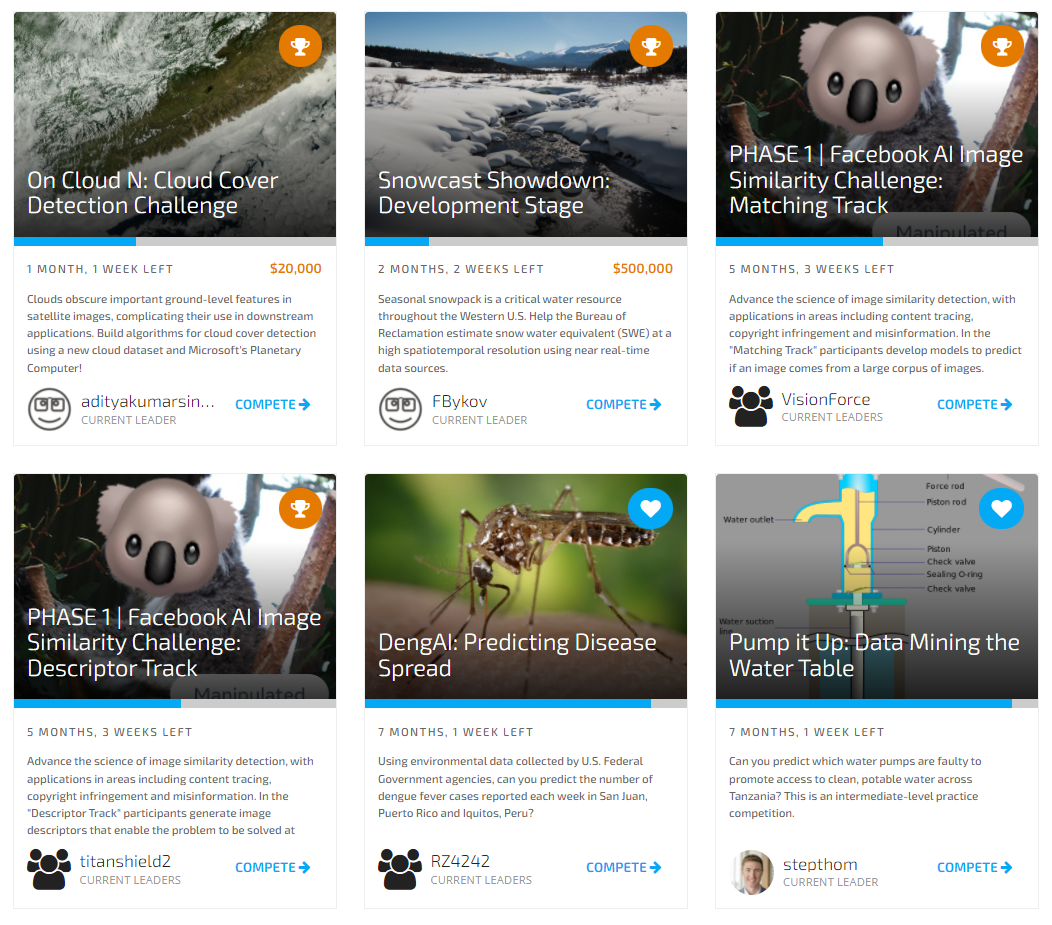The width and height of the screenshot is (1052, 925).
Task: Click COMPETE under the Matching Track card
Action: tap(974, 404)
